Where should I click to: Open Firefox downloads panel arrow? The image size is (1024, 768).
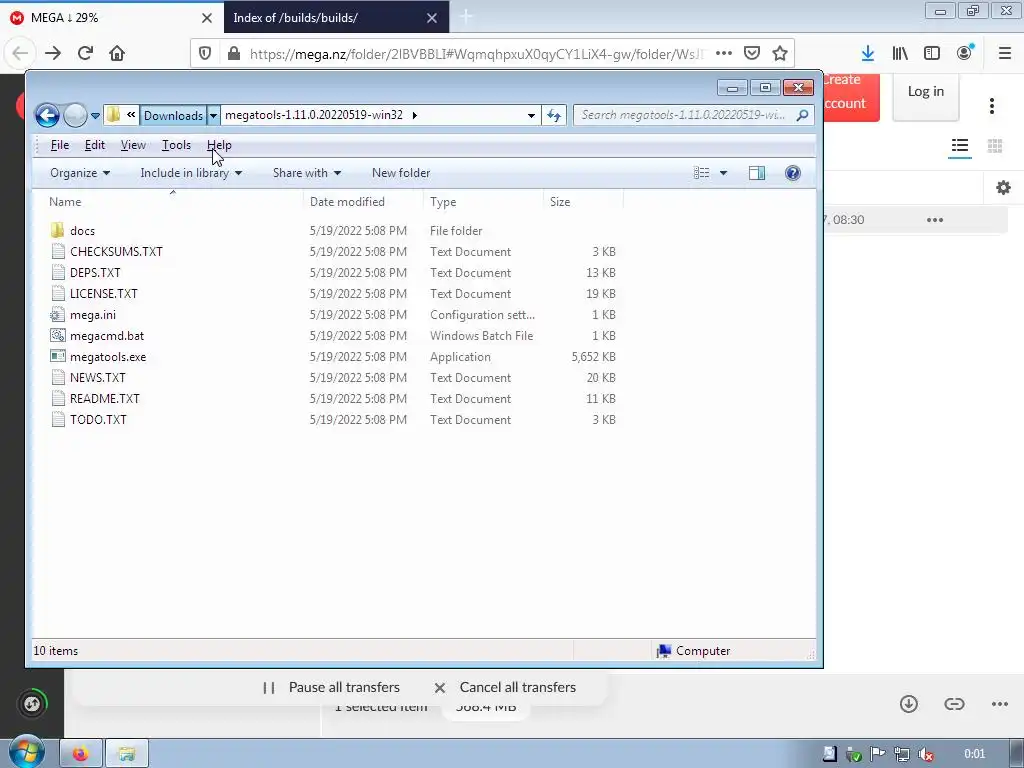click(867, 53)
